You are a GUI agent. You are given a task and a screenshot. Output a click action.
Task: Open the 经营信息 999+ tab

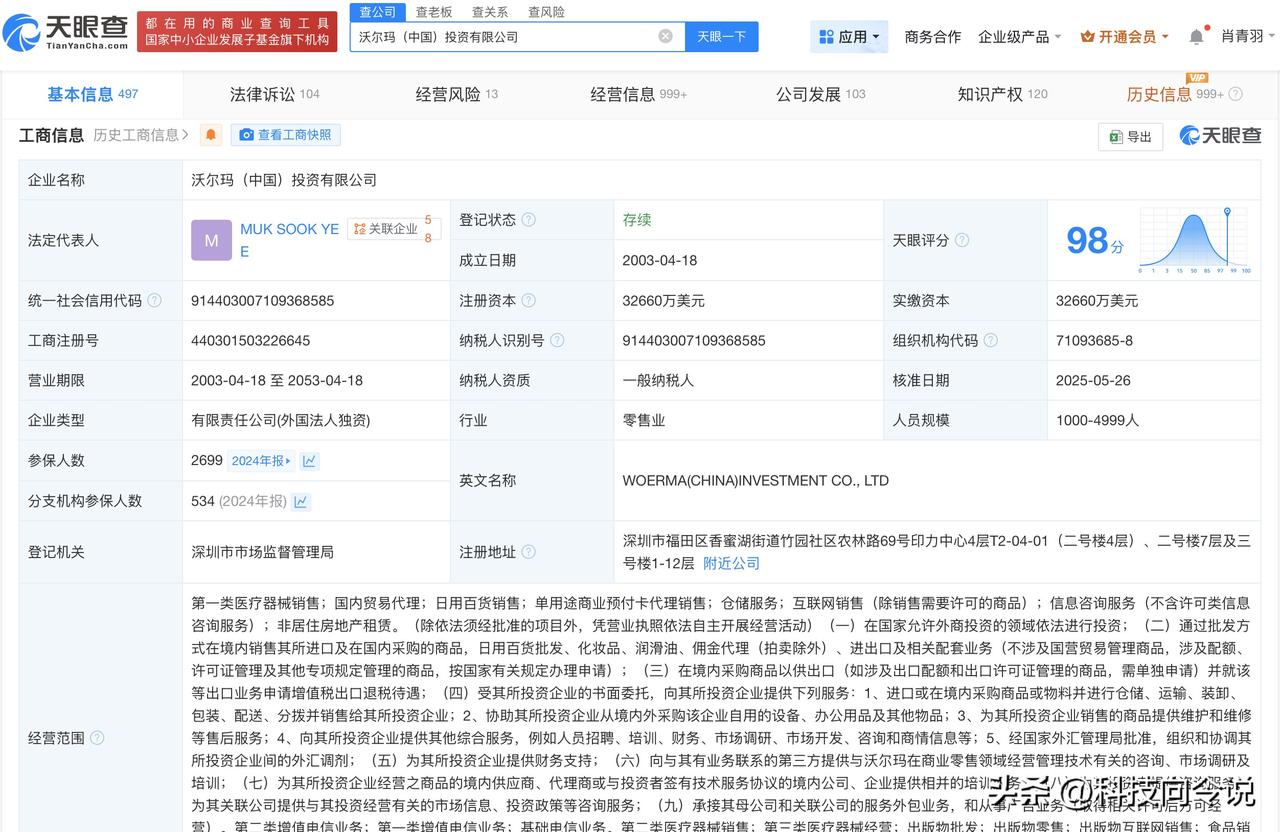[638, 94]
